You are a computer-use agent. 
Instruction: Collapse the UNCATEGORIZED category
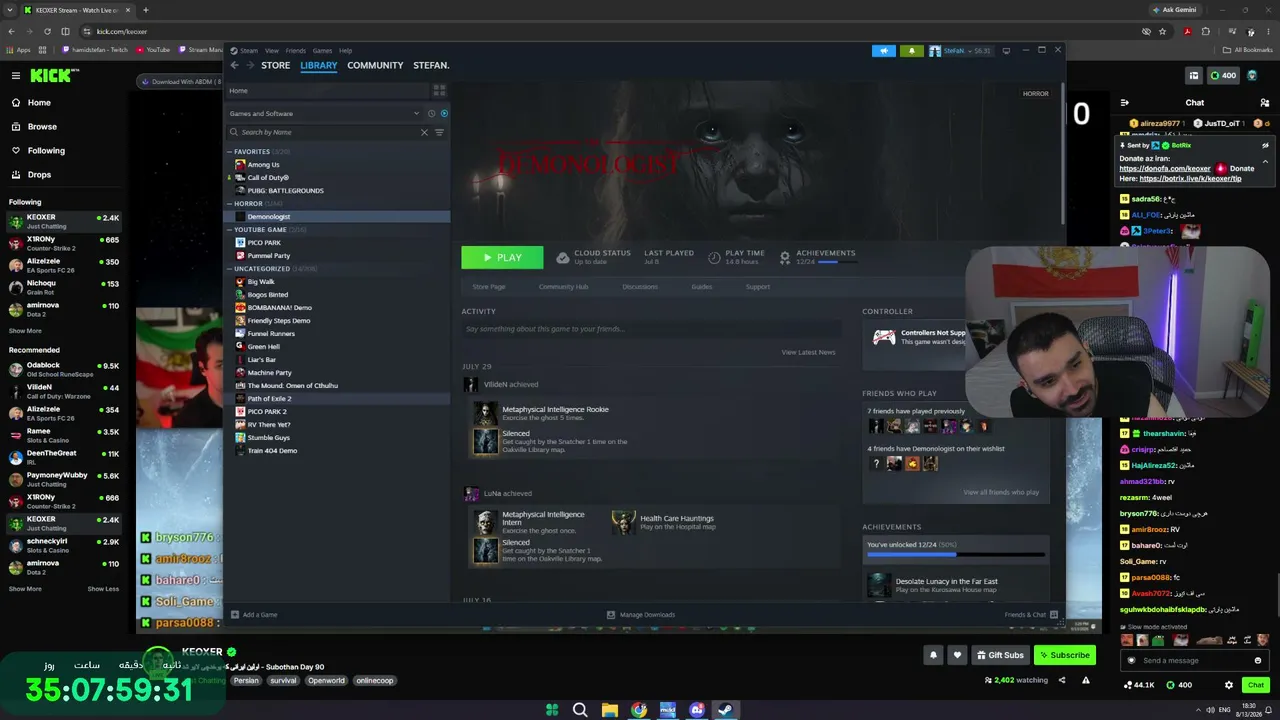click(x=229, y=269)
